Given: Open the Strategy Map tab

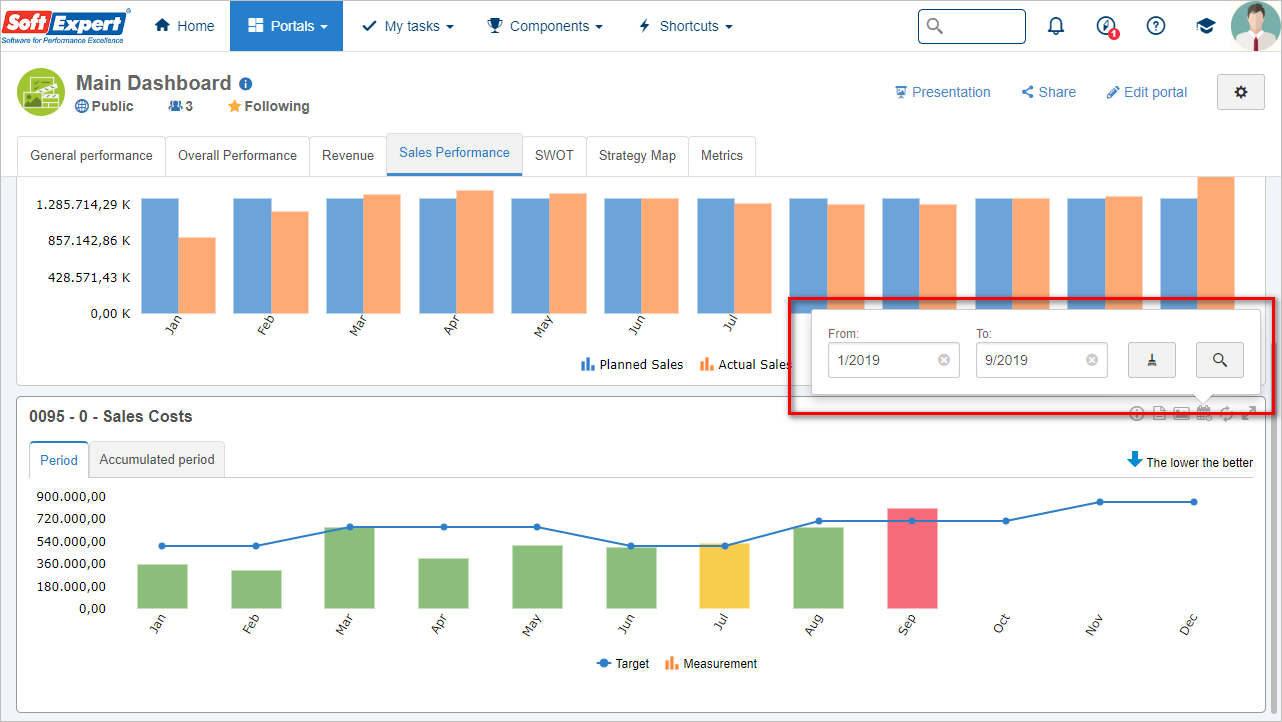Looking at the screenshot, I should point(637,156).
